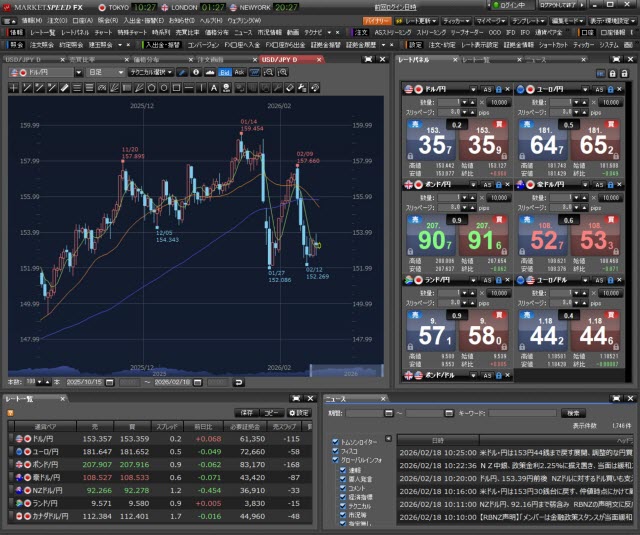Click the 保存 button in rate list
Screen dimensions: 640x535
tap(247, 413)
